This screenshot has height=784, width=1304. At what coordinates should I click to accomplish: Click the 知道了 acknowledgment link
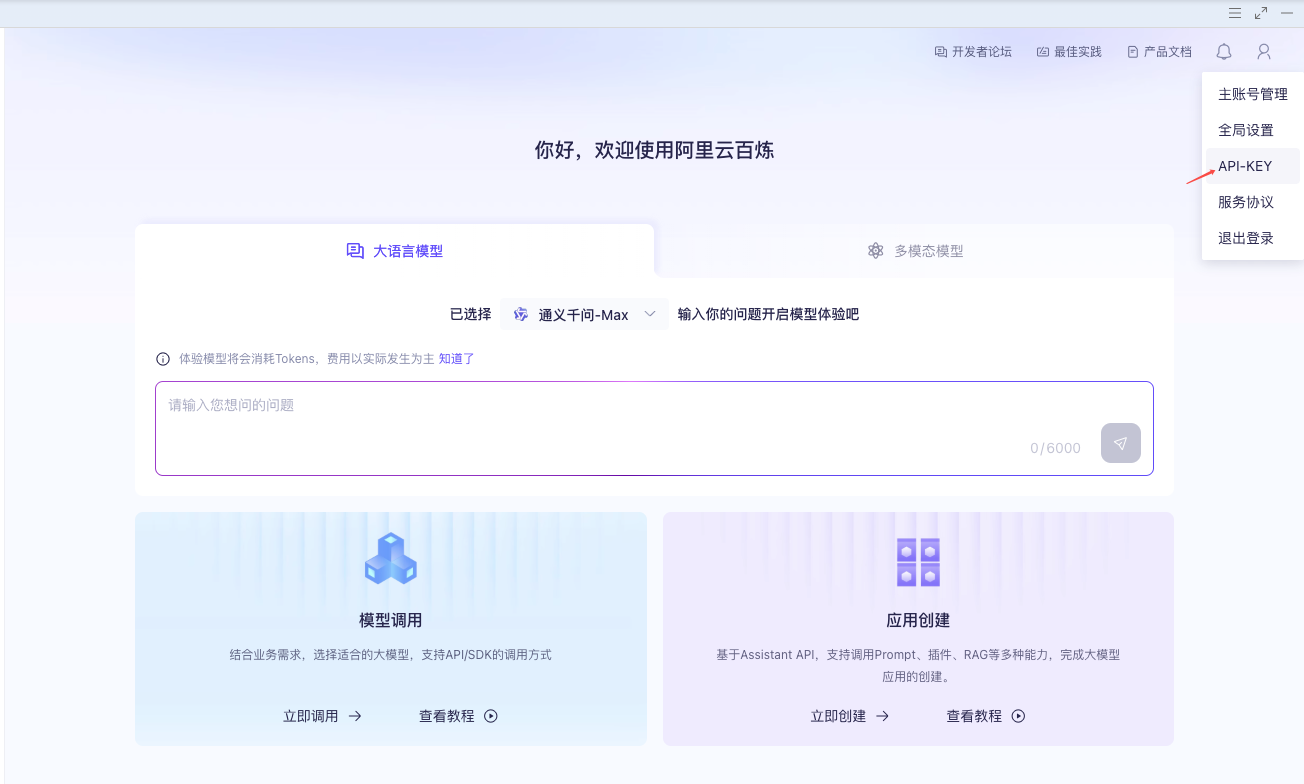(456, 359)
